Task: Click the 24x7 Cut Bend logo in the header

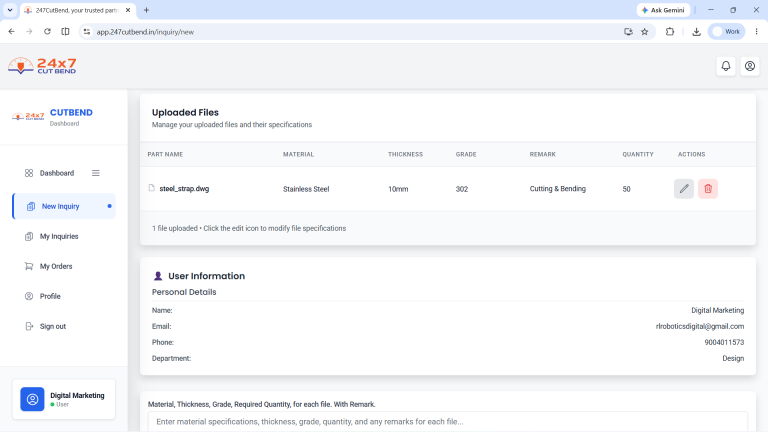Action: pos(42,66)
